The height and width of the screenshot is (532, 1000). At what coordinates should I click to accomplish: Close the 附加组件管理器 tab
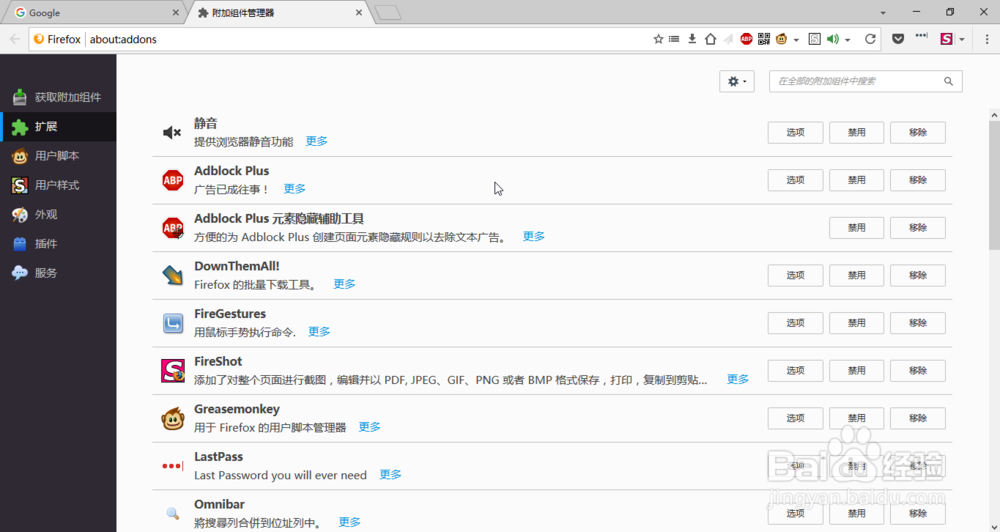[x=359, y=13]
